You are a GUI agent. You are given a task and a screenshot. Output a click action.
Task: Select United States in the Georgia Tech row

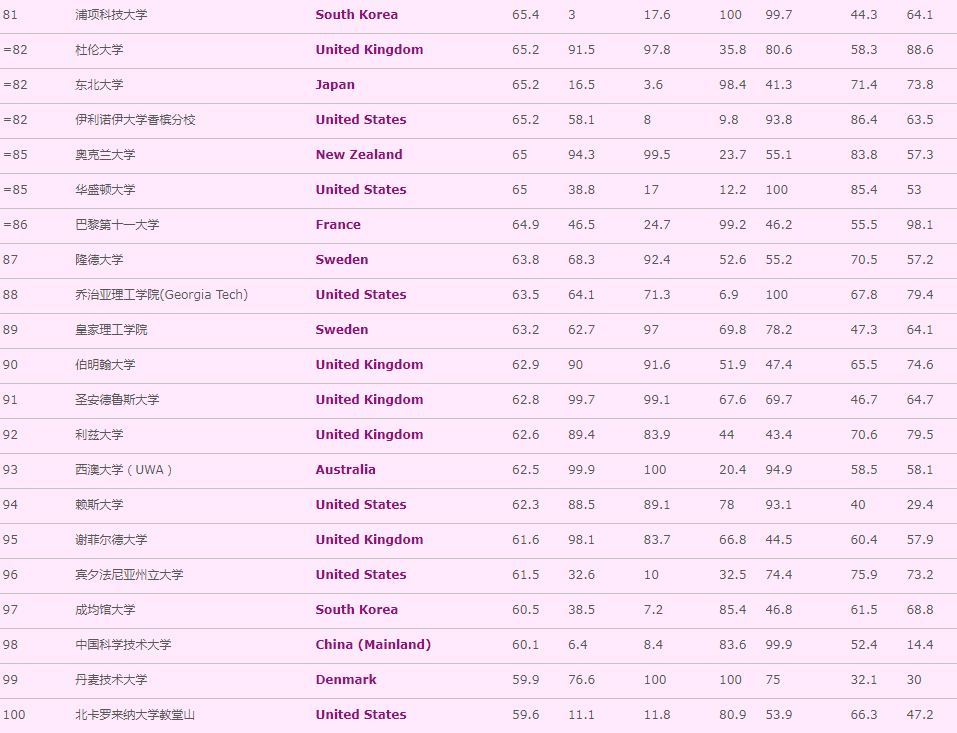(x=361, y=295)
